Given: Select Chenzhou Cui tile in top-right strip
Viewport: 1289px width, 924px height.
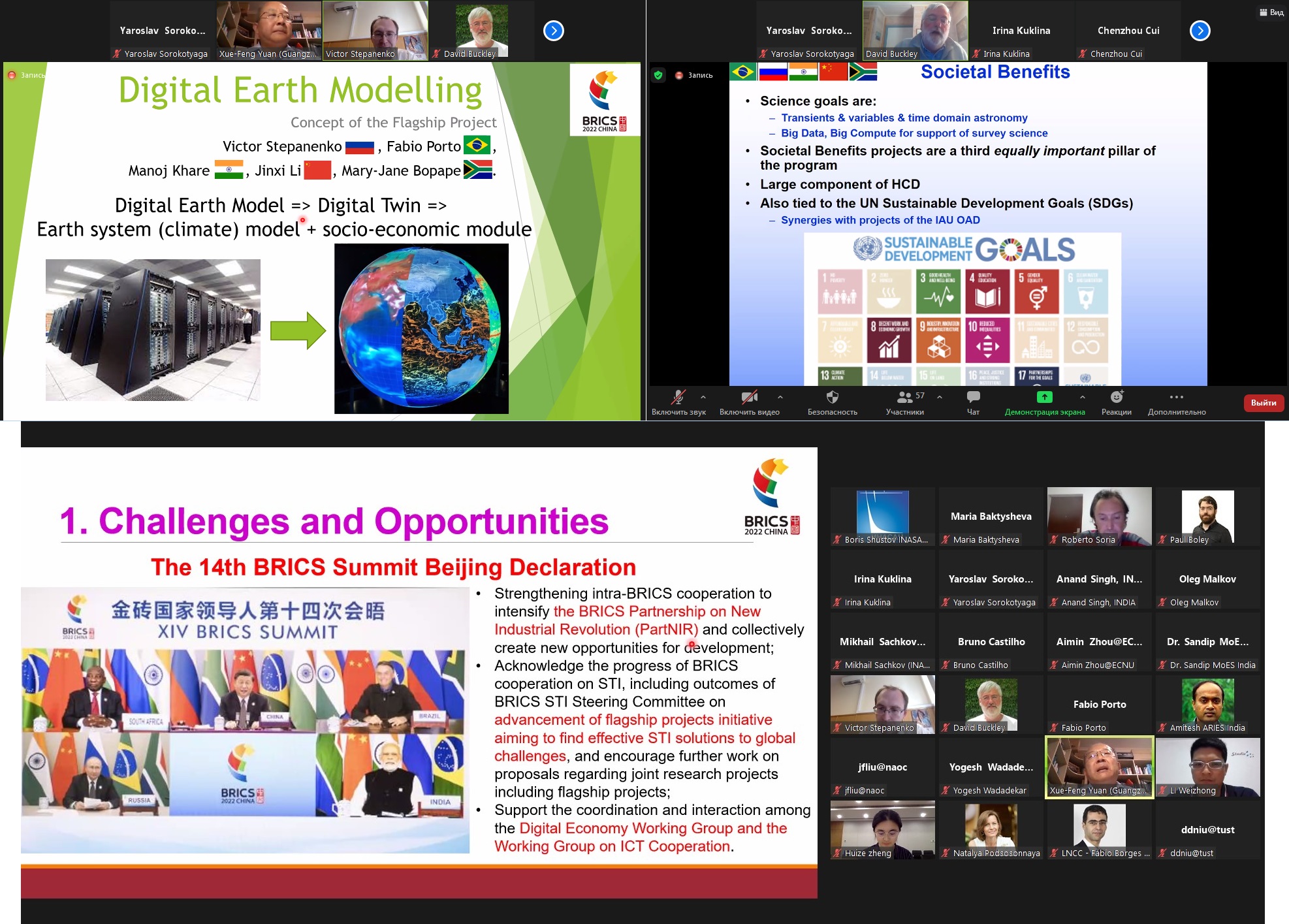Looking at the screenshot, I should 1128,31.
